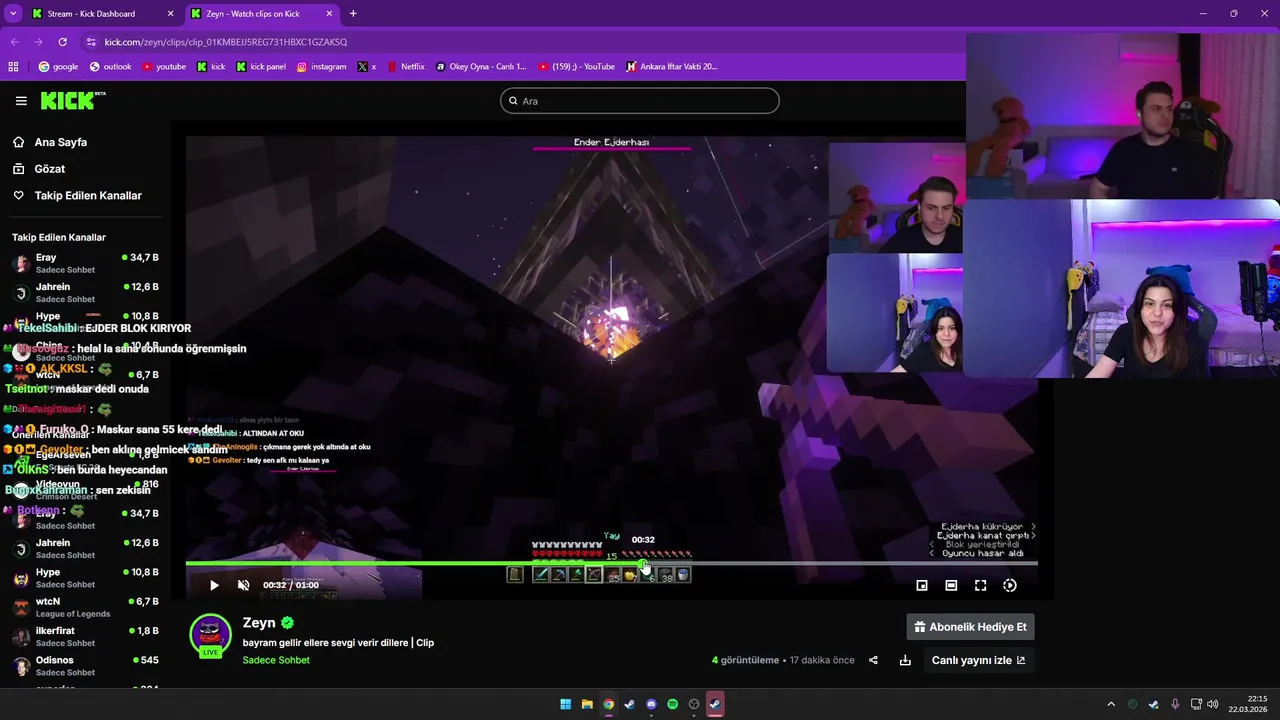
Task: Focus the Ara search field
Action: tap(640, 101)
